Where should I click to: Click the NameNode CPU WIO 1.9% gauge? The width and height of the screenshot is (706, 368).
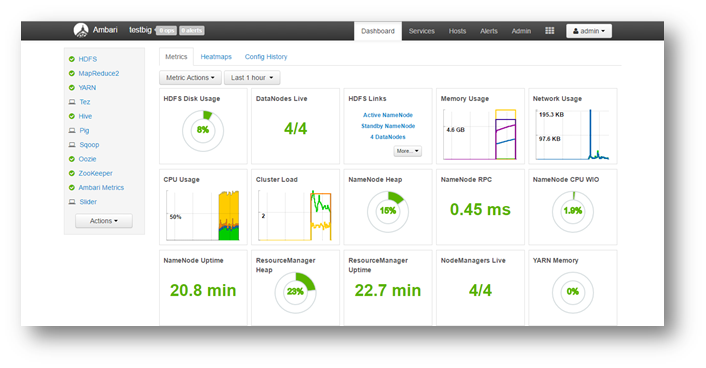click(x=573, y=211)
